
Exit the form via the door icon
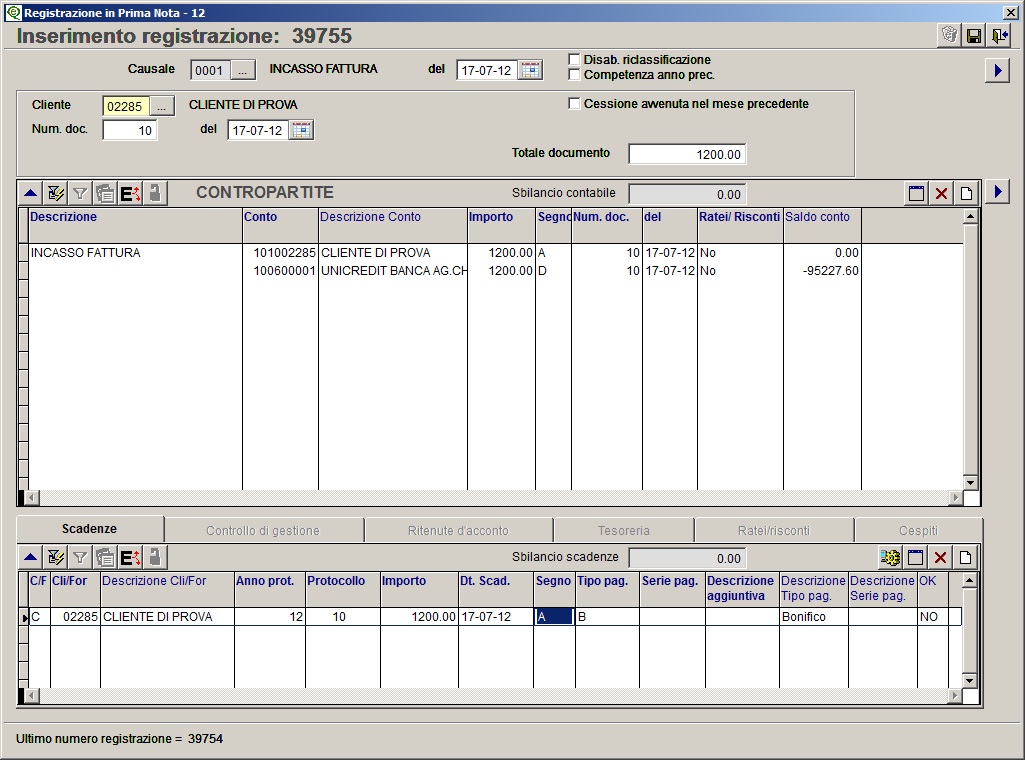(998, 35)
